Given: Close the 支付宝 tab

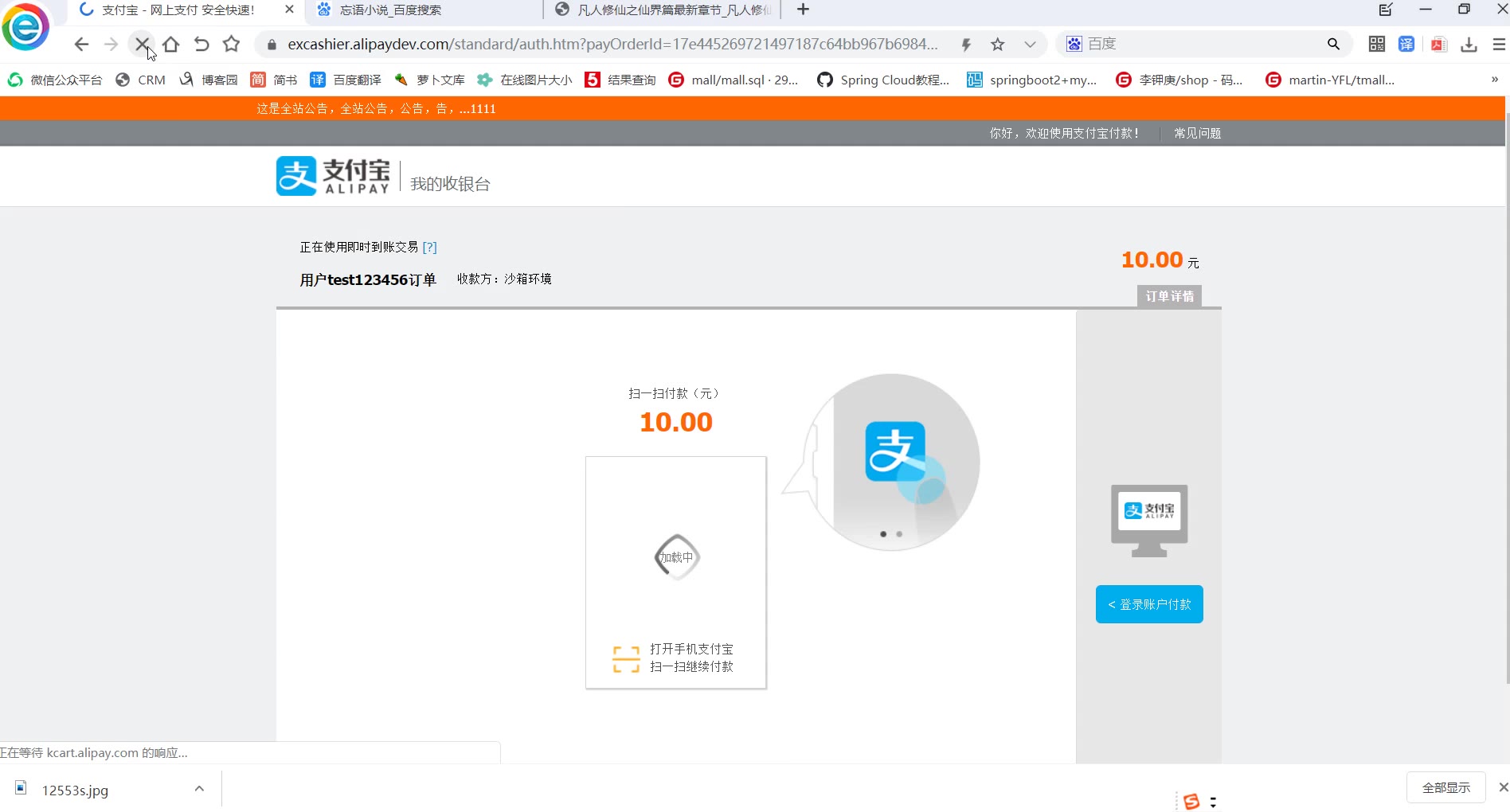Looking at the screenshot, I should [289, 10].
